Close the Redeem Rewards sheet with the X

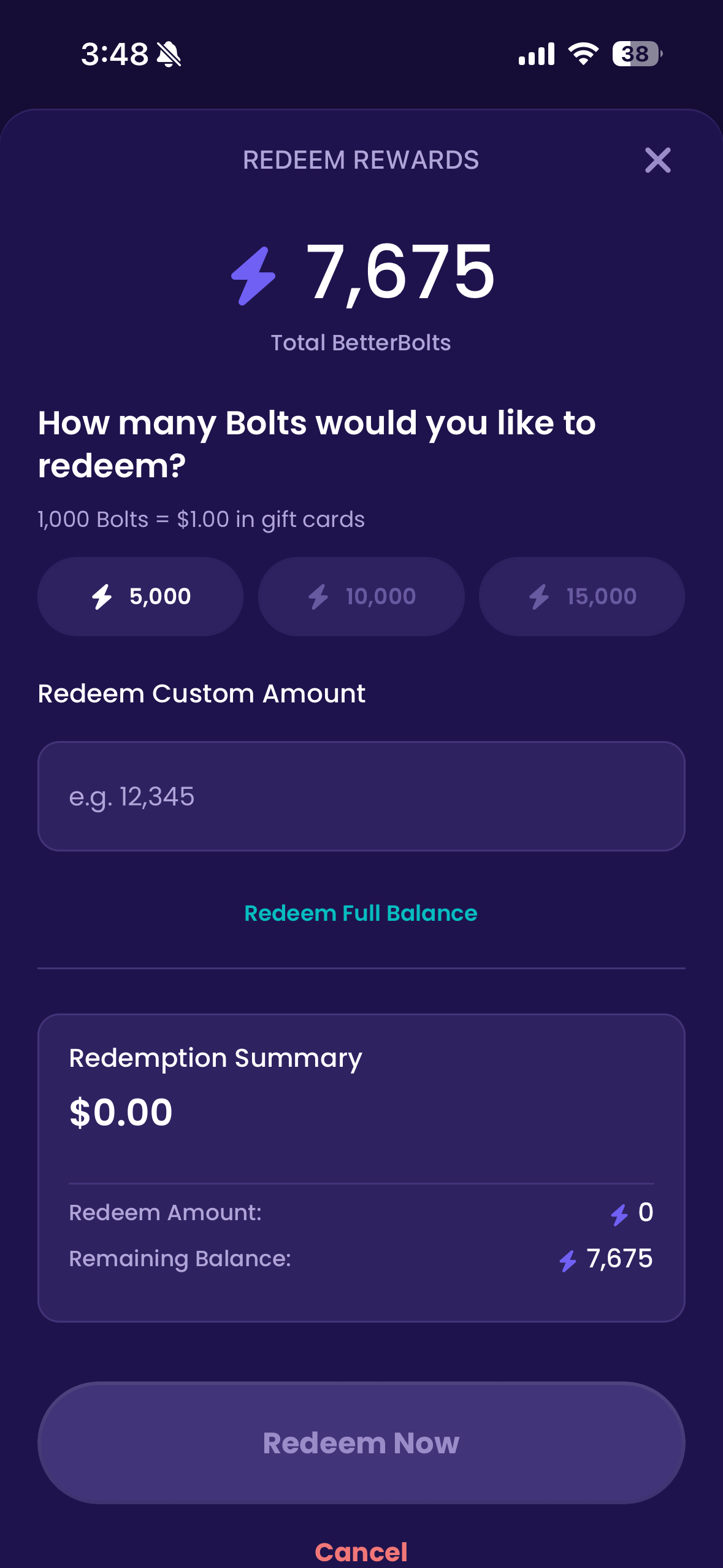[x=657, y=160]
